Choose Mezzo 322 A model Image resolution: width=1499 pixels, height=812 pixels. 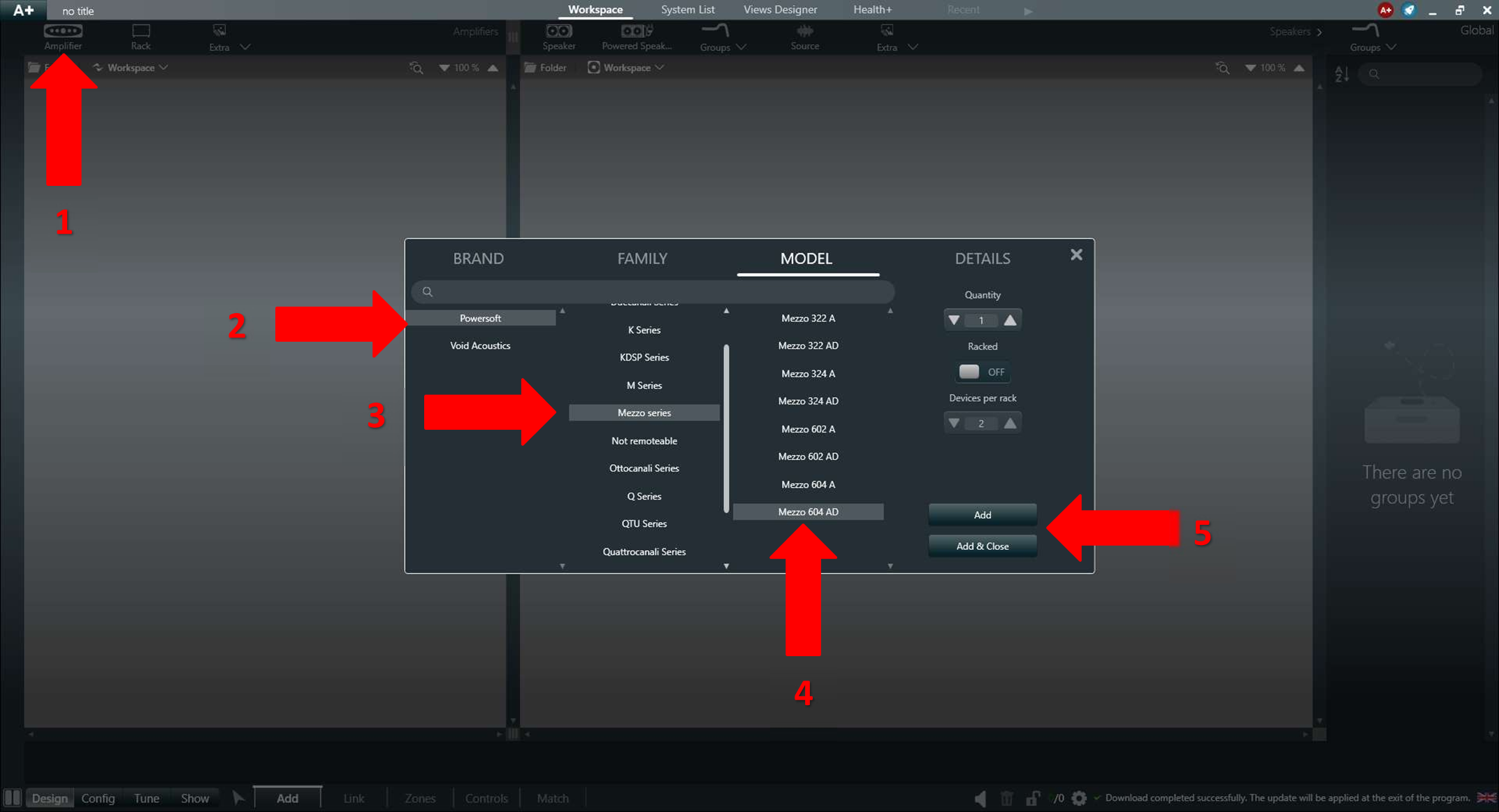(x=808, y=318)
